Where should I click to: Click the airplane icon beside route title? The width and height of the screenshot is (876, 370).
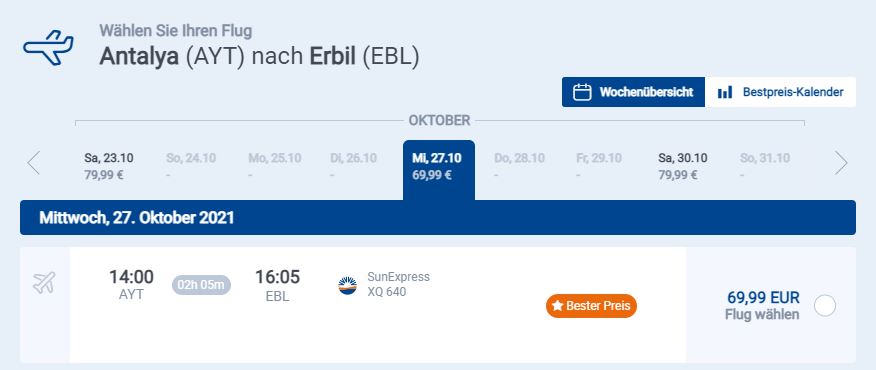tap(48, 48)
